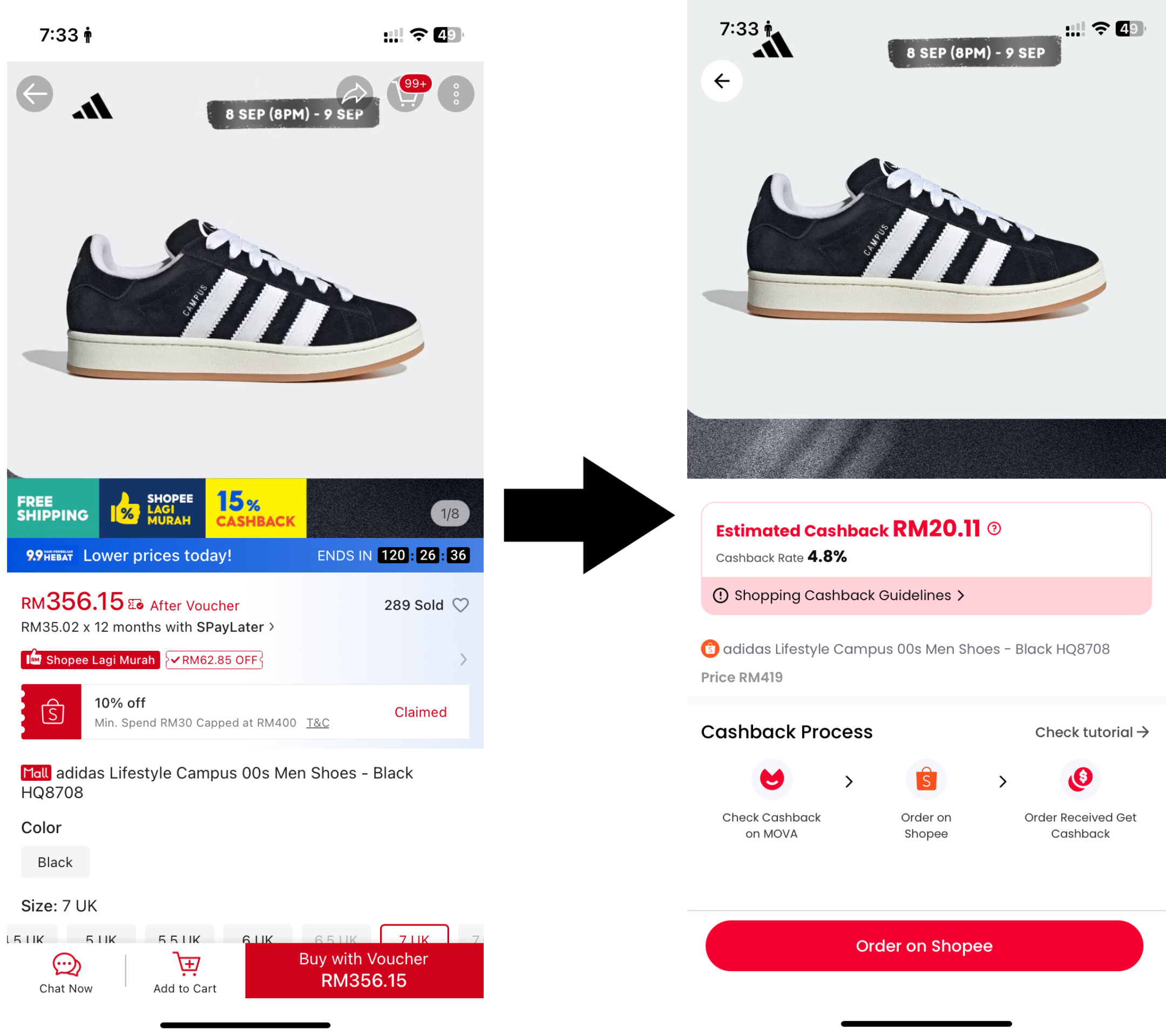
Task: Tap the 15% Cashback banner
Action: pos(255,508)
